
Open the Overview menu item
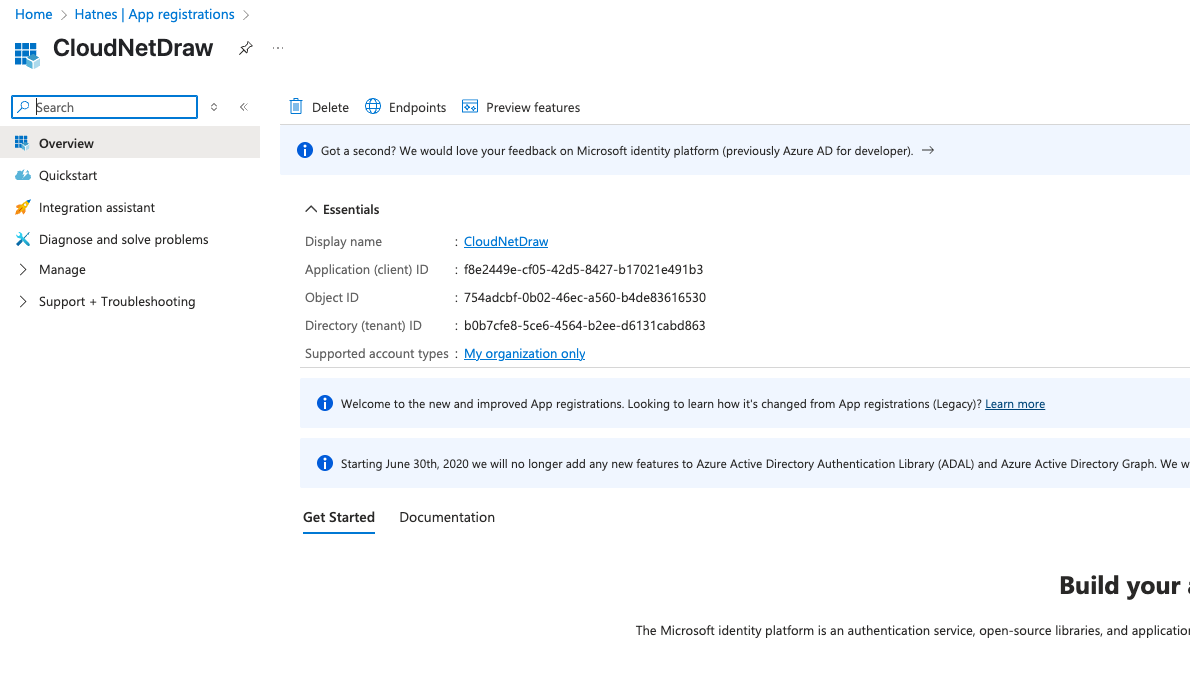click(130, 143)
